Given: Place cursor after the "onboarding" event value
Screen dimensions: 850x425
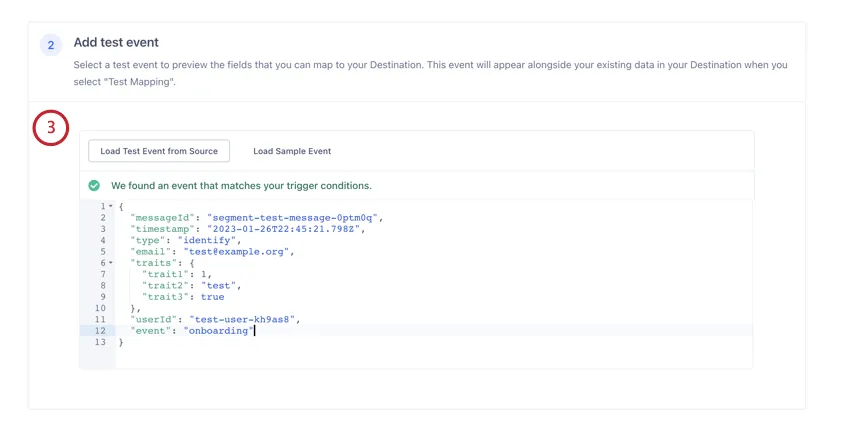Looking at the screenshot, I should [x=254, y=331].
